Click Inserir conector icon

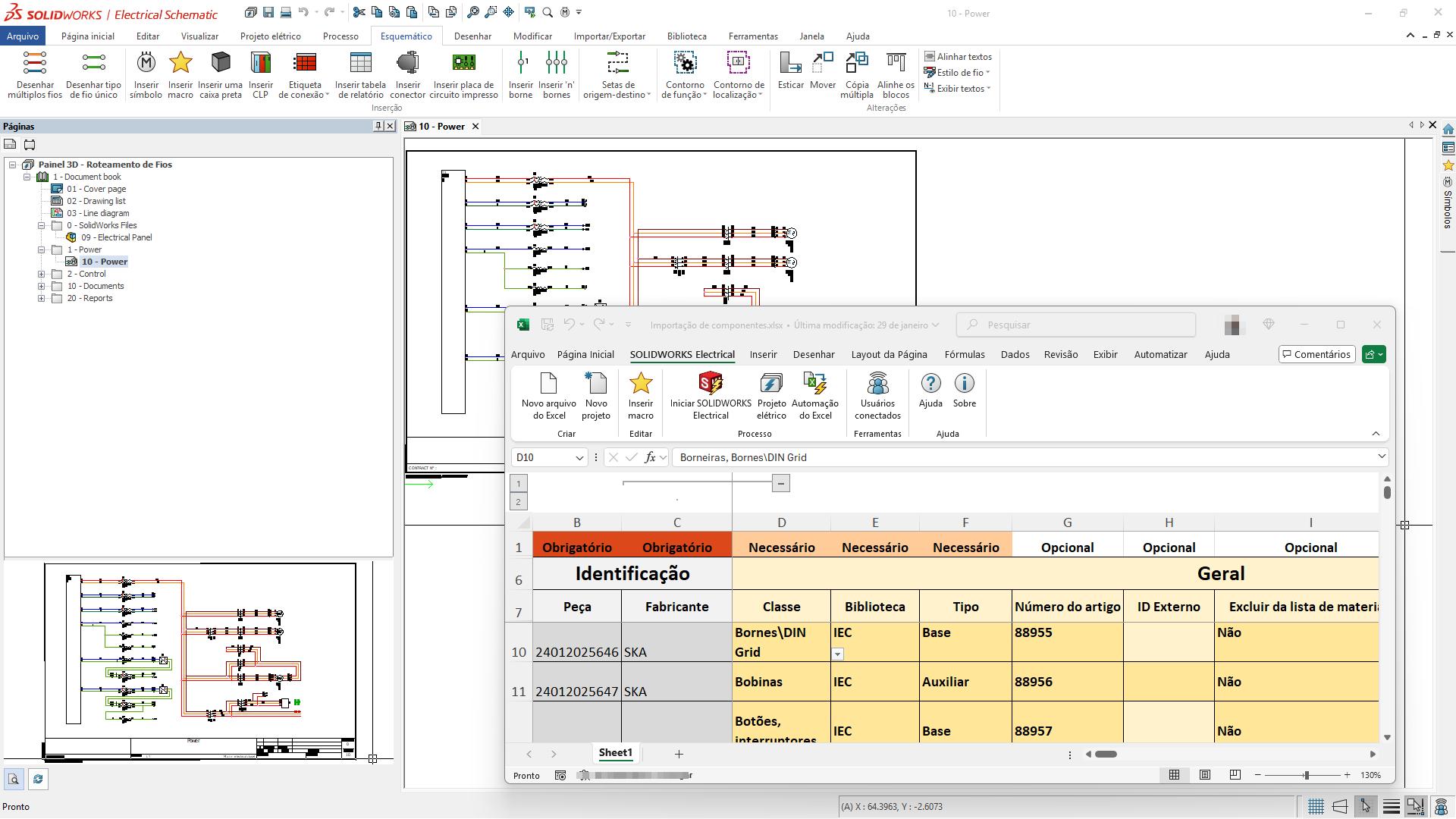(x=407, y=74)
